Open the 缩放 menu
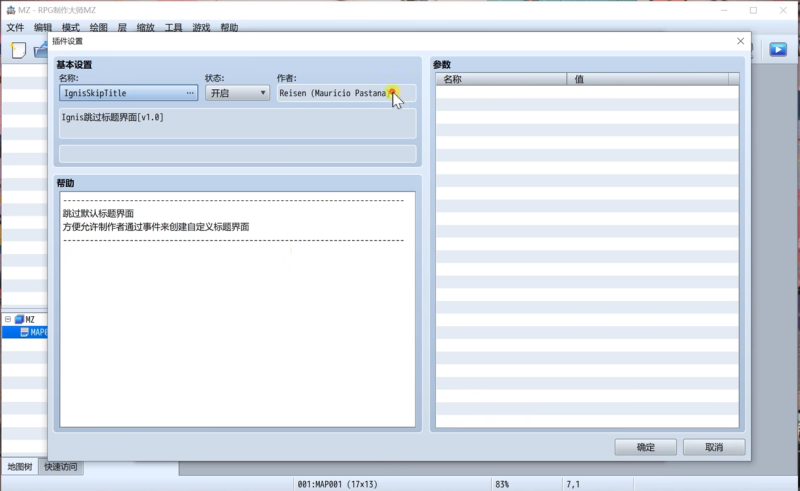800x491 pixels. pos(145,28)
